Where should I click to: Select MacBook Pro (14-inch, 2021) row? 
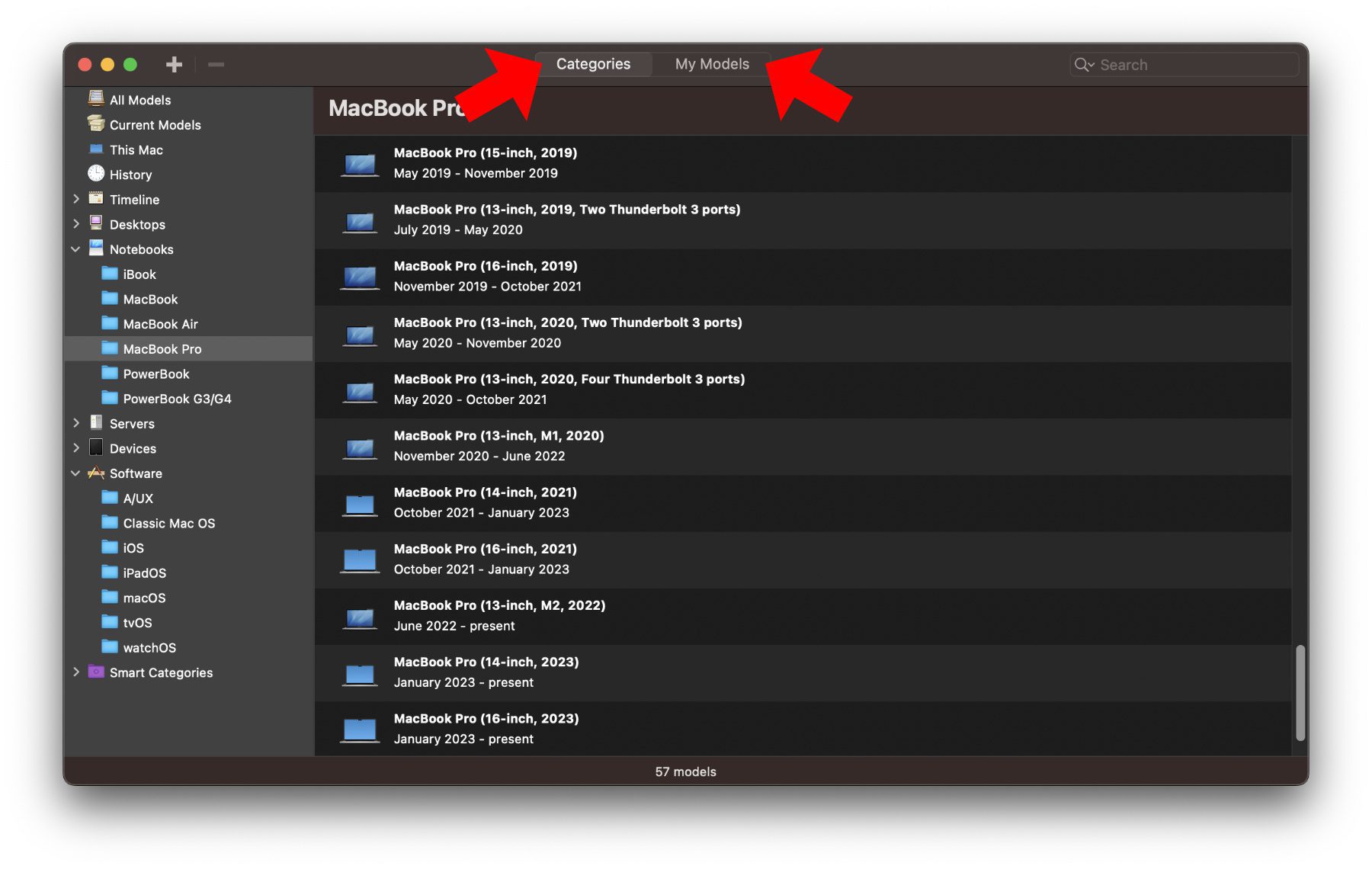(803, 503)
